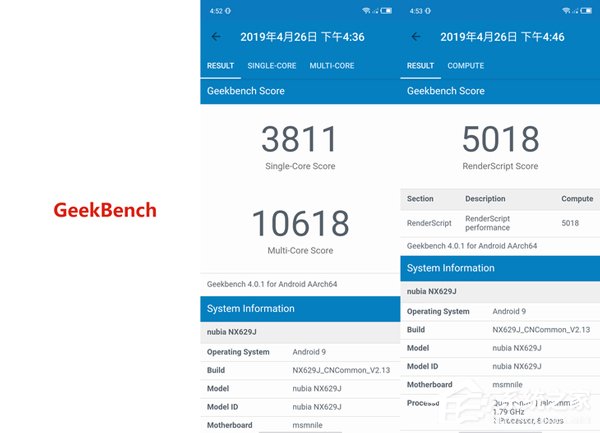Select Android 9 value in right screen
This screenshot has height=433, width=600.
(509, 311)
